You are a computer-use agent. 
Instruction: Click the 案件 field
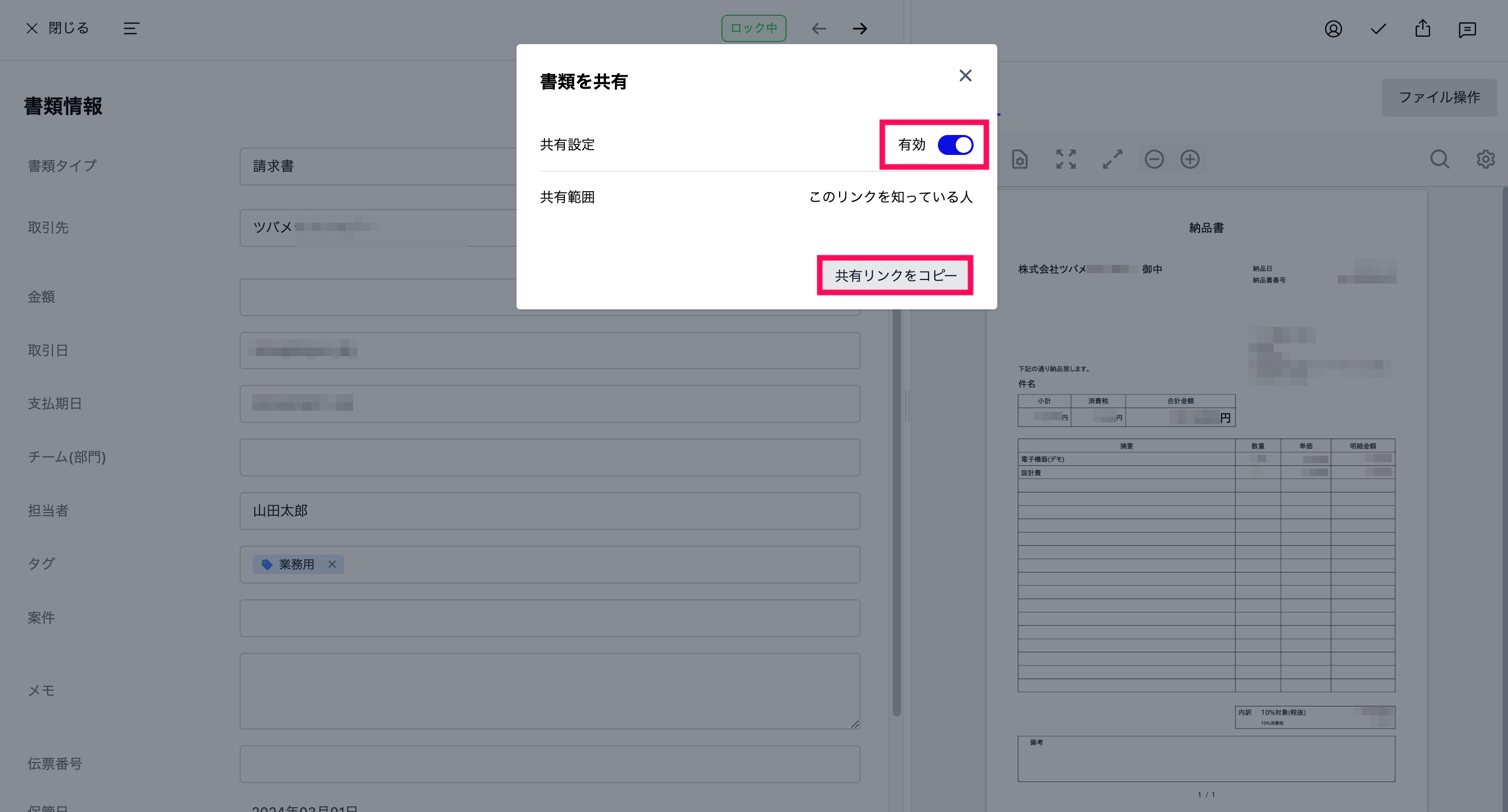pos(550,618)
